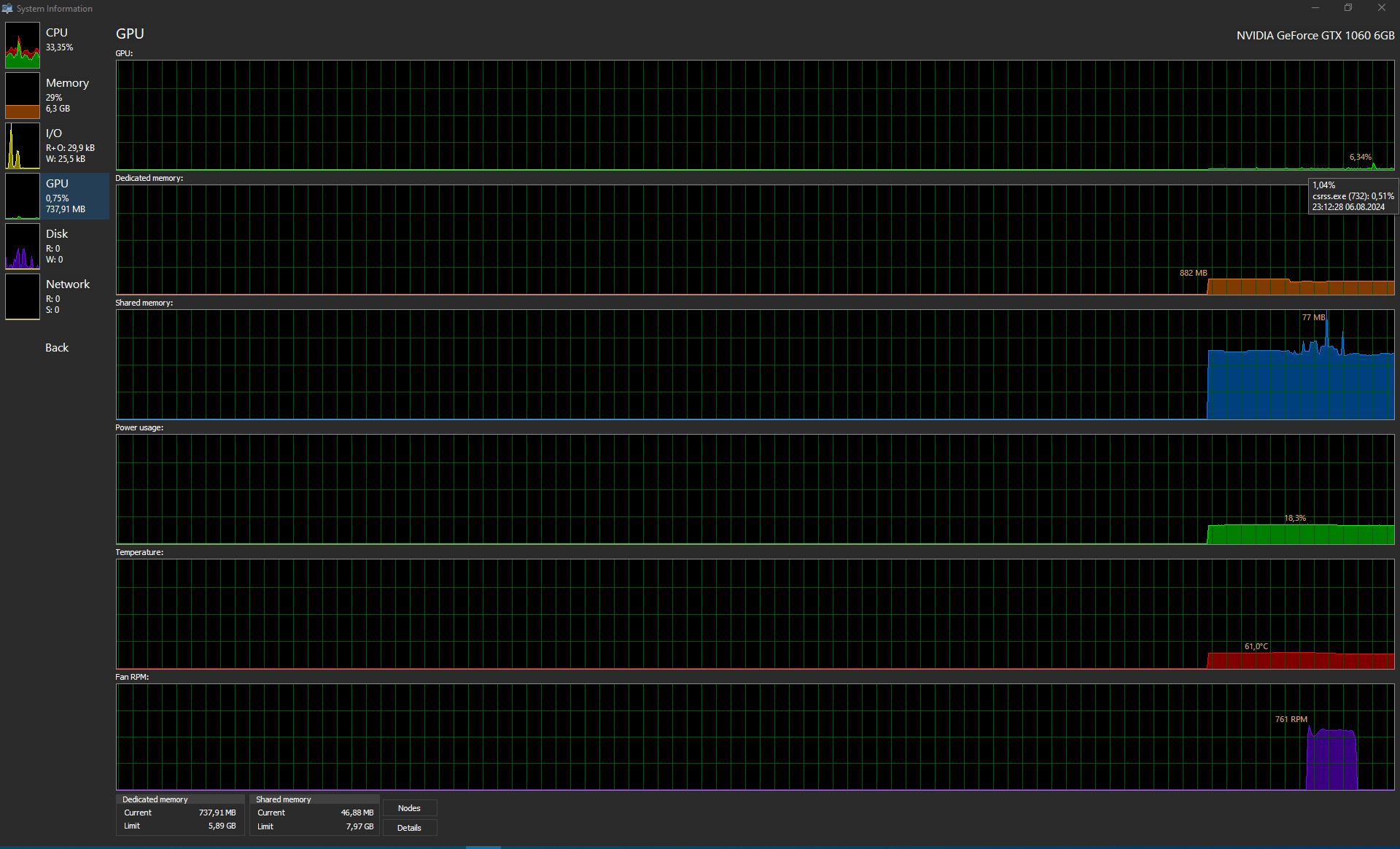Click the System Information window icon
1400x849 pixels.
7,9
